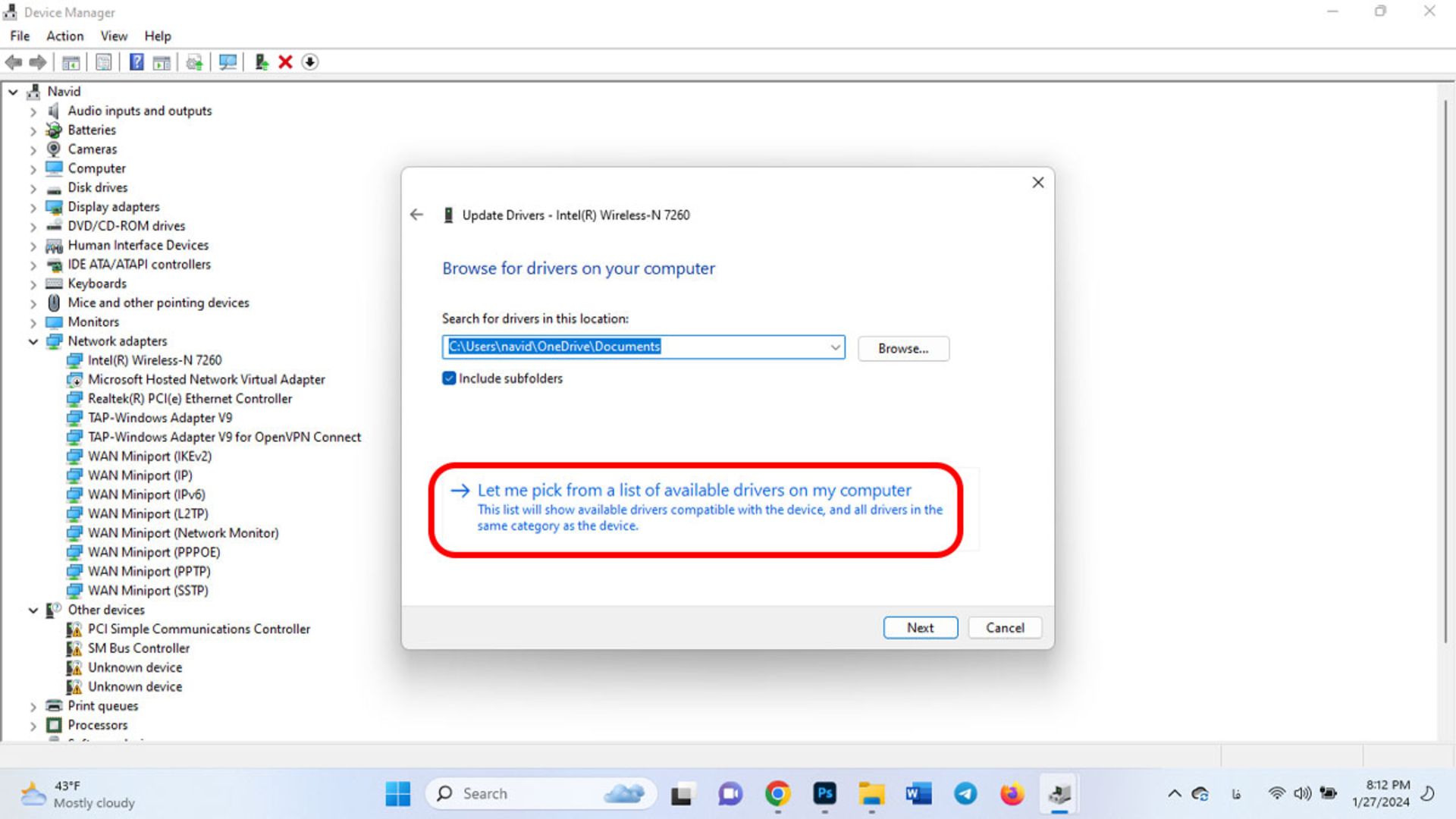This screenshot has width=1456, height=819.
Task: Select TAP-Windows Adapter V9 for OpenVPN Connect
Action: (x=224, y=438)
